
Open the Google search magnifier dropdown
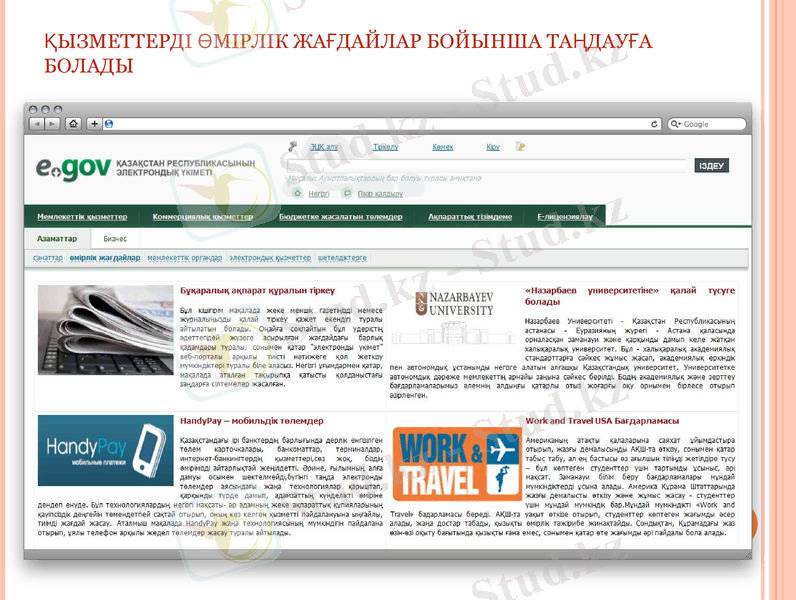[x=676, y=124]
